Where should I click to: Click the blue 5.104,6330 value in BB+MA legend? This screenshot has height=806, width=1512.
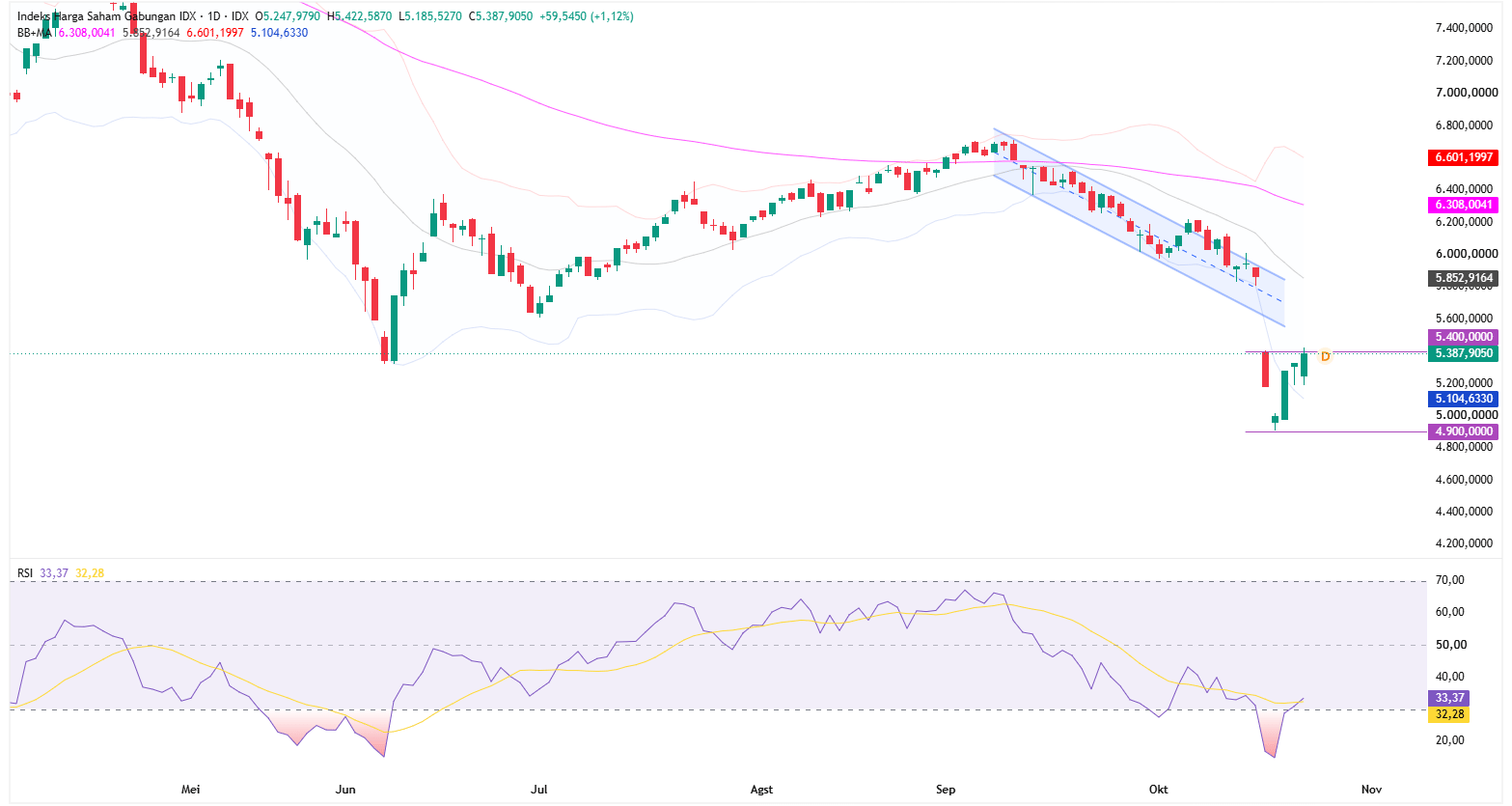pyautogui.click(x=280, y=33)
